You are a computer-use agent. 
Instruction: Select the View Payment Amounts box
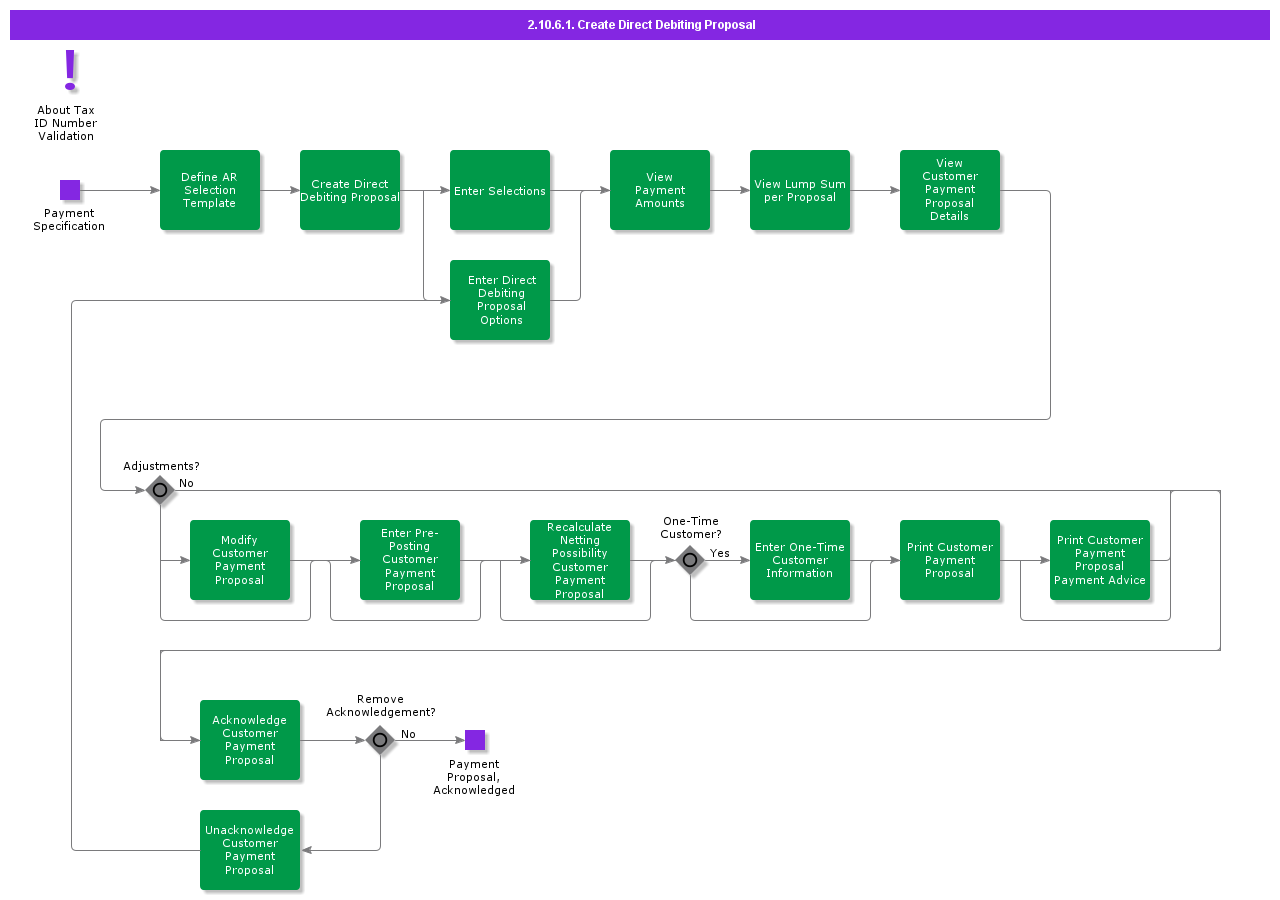660,190
